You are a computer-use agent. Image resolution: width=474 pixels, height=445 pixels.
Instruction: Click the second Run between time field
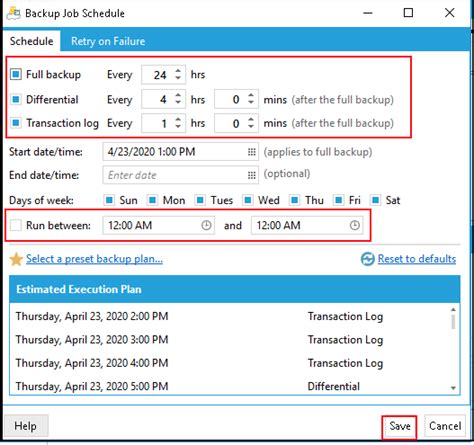[307, 226]
